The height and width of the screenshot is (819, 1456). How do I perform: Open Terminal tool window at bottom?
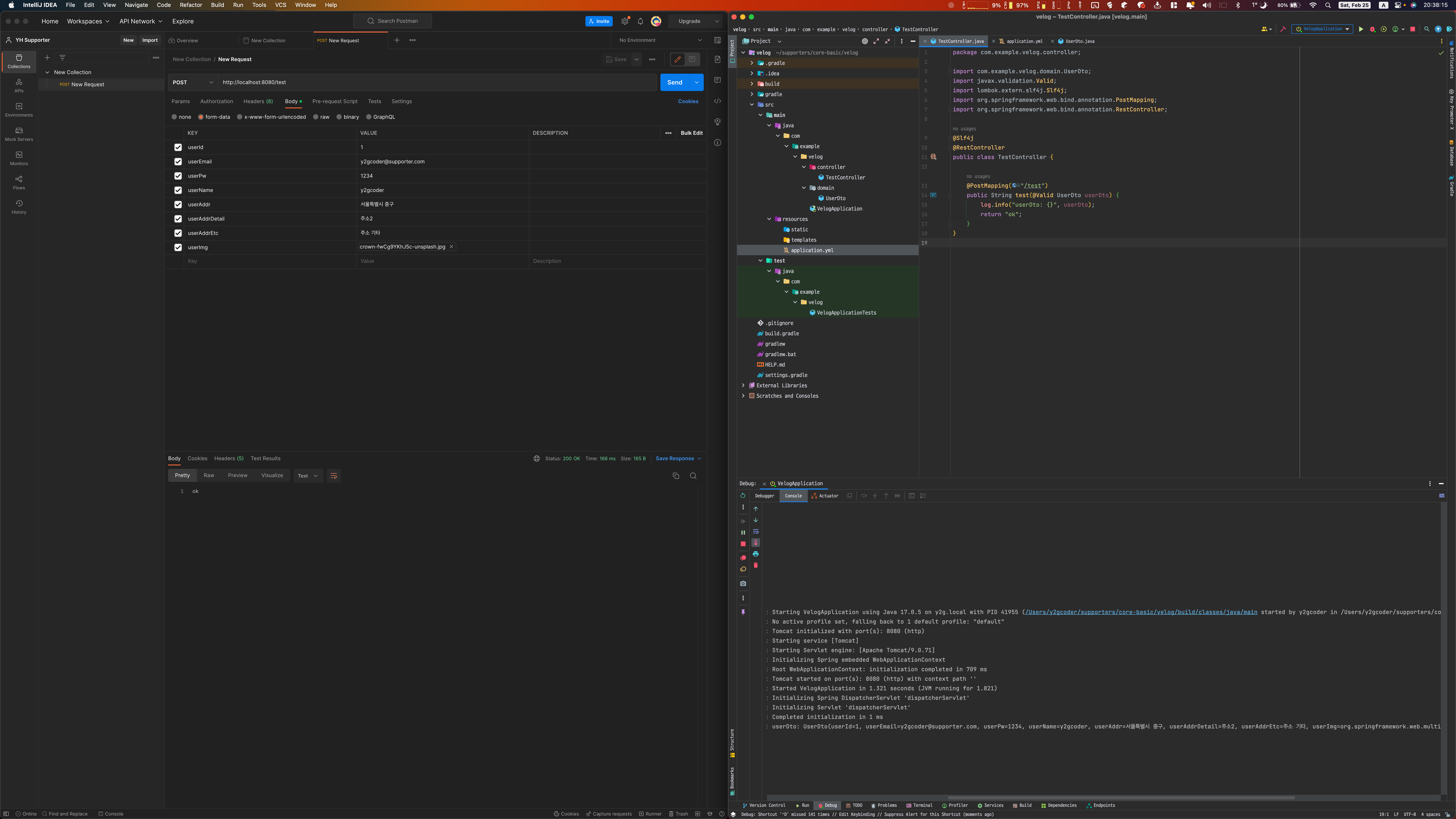click(x=919, y=805)
